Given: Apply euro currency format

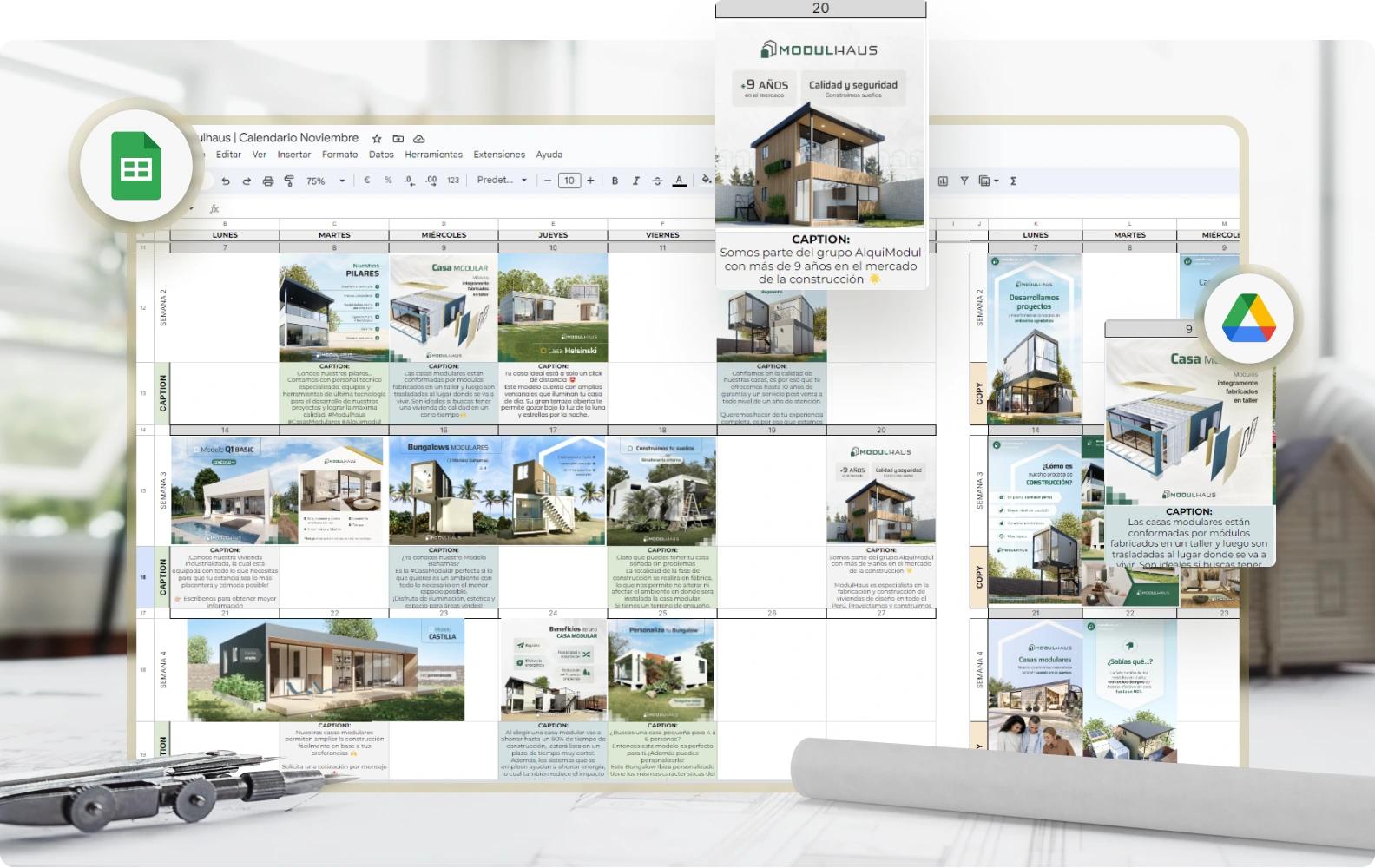Looking at the screenshot, I should (x=367, y=181).
